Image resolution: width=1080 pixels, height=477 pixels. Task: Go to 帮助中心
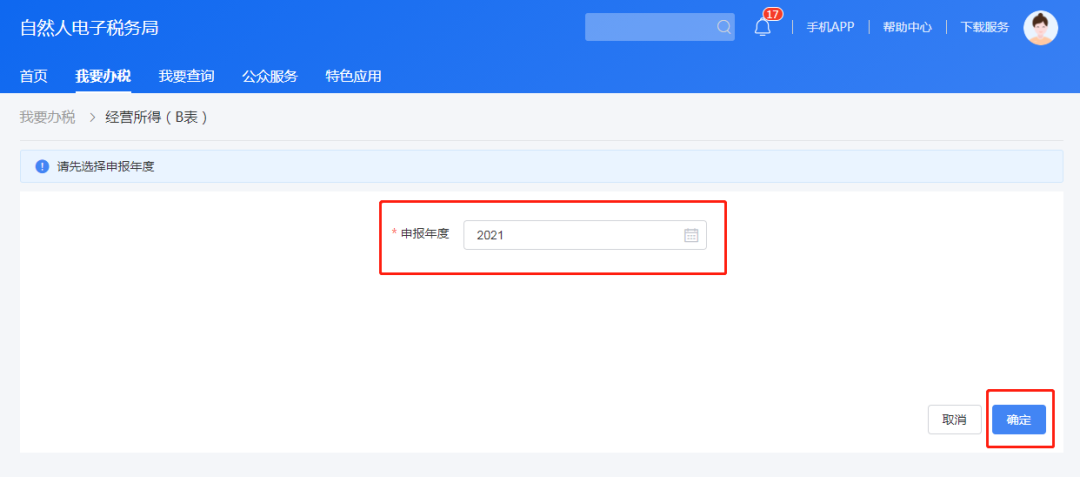[907, 27]
